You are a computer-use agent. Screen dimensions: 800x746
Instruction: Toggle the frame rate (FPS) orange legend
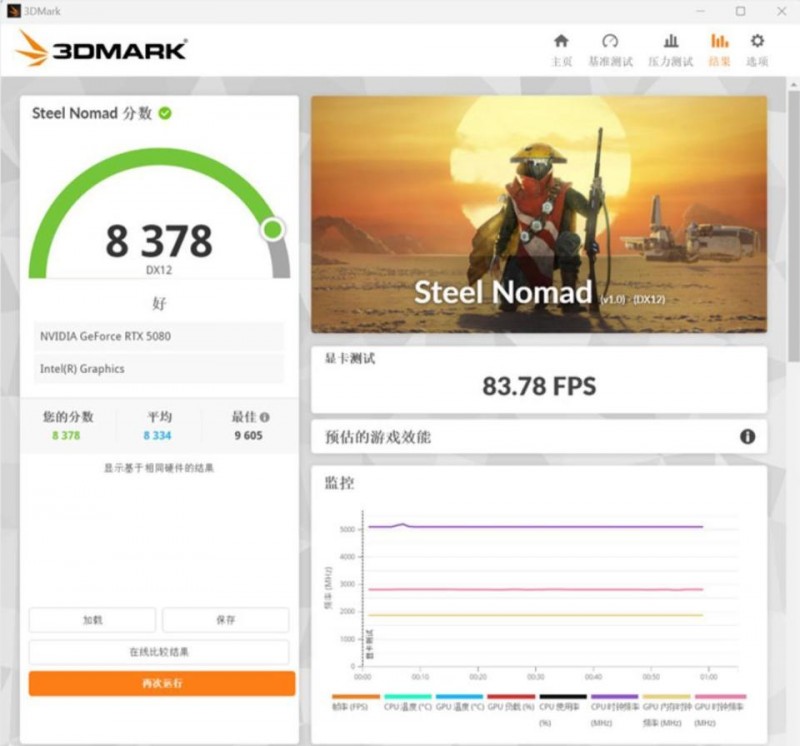click(x=356, y=702)
